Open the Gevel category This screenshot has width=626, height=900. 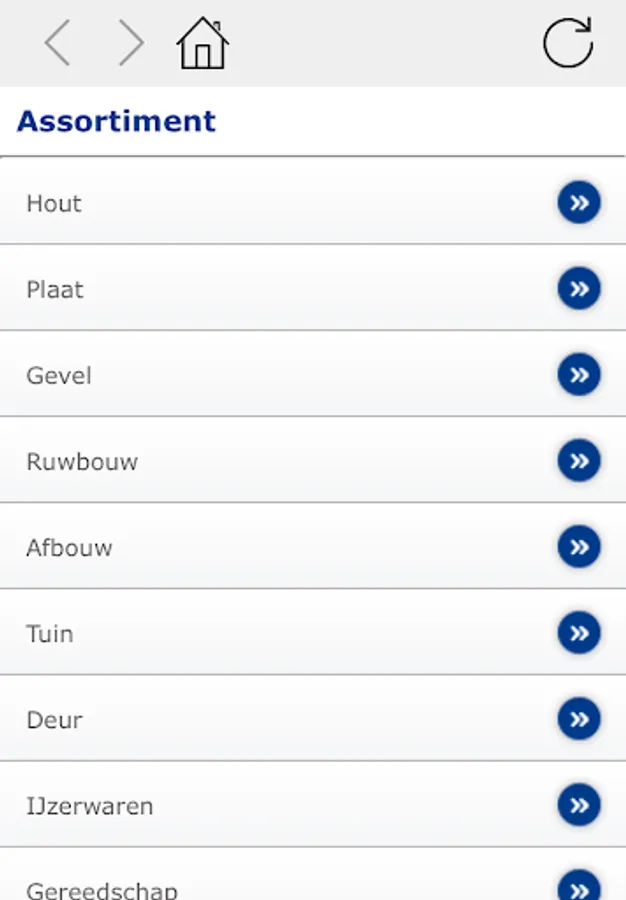pos(59,376)
